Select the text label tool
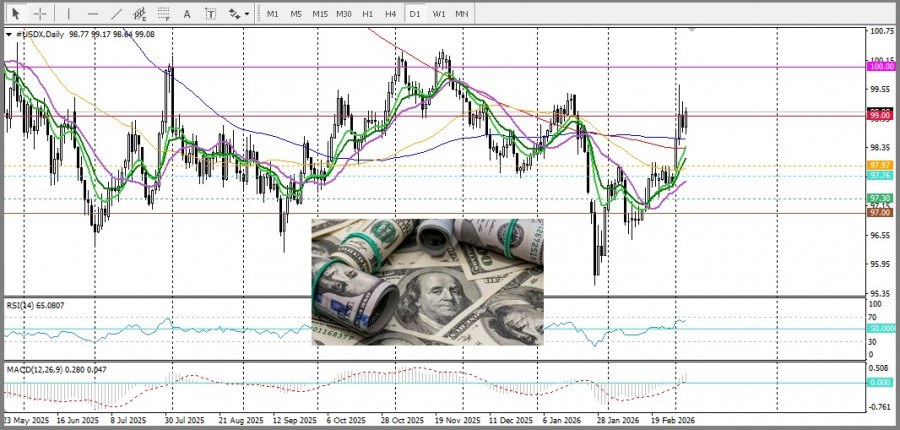The height and width of the screenshot is (430, 900). tap(211, 14)
